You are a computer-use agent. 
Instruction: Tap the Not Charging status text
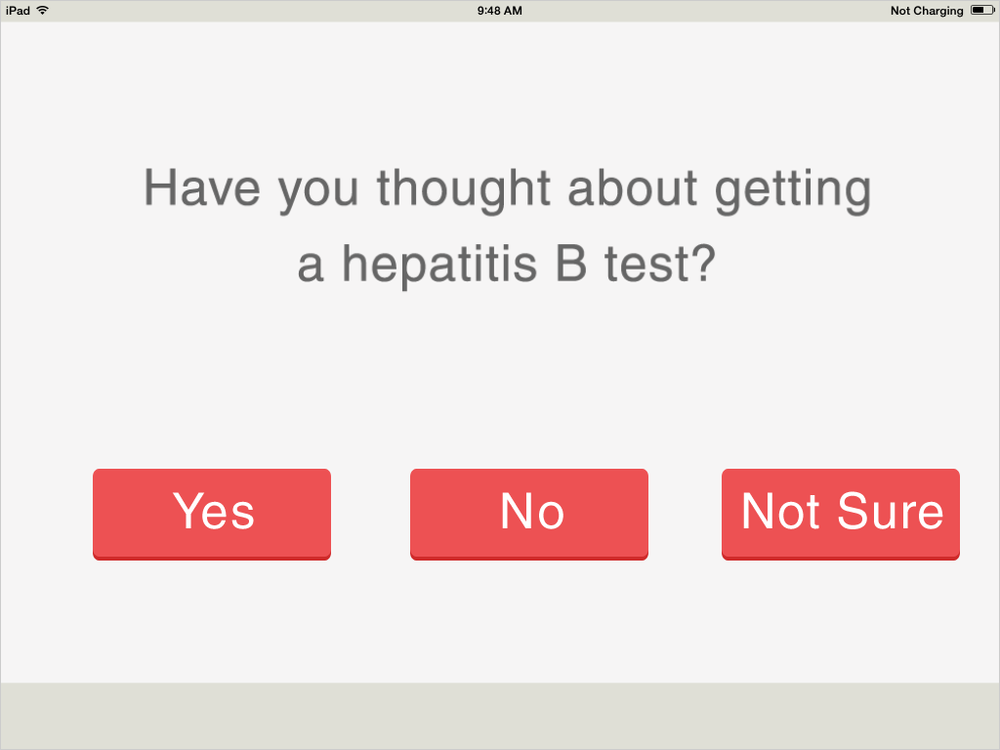pyautogui.click(x=927, y=11)
